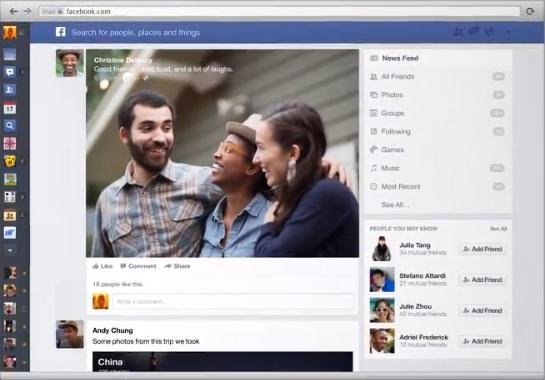Image resolution: width=545 pixels, height=380 pixels.
Task: Click the Facebook logo in the blue bar
Action: tap(60, 32)
